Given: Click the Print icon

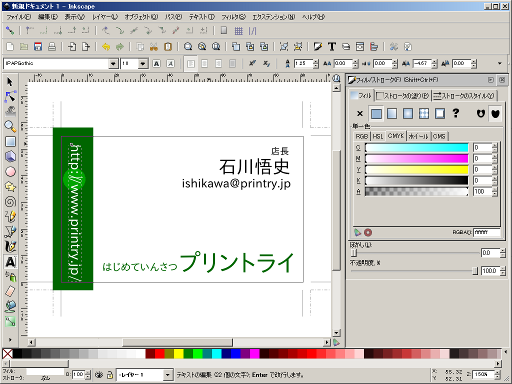Looking at the screenshot, I should pyautogui.click(x=52, y=47).
